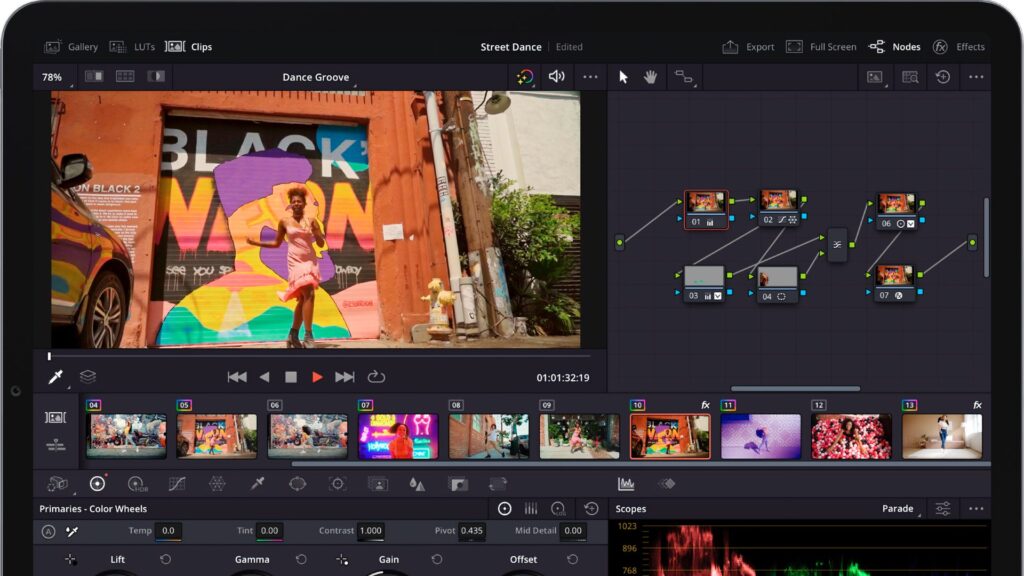Select node 06 in the node graph

896,211
